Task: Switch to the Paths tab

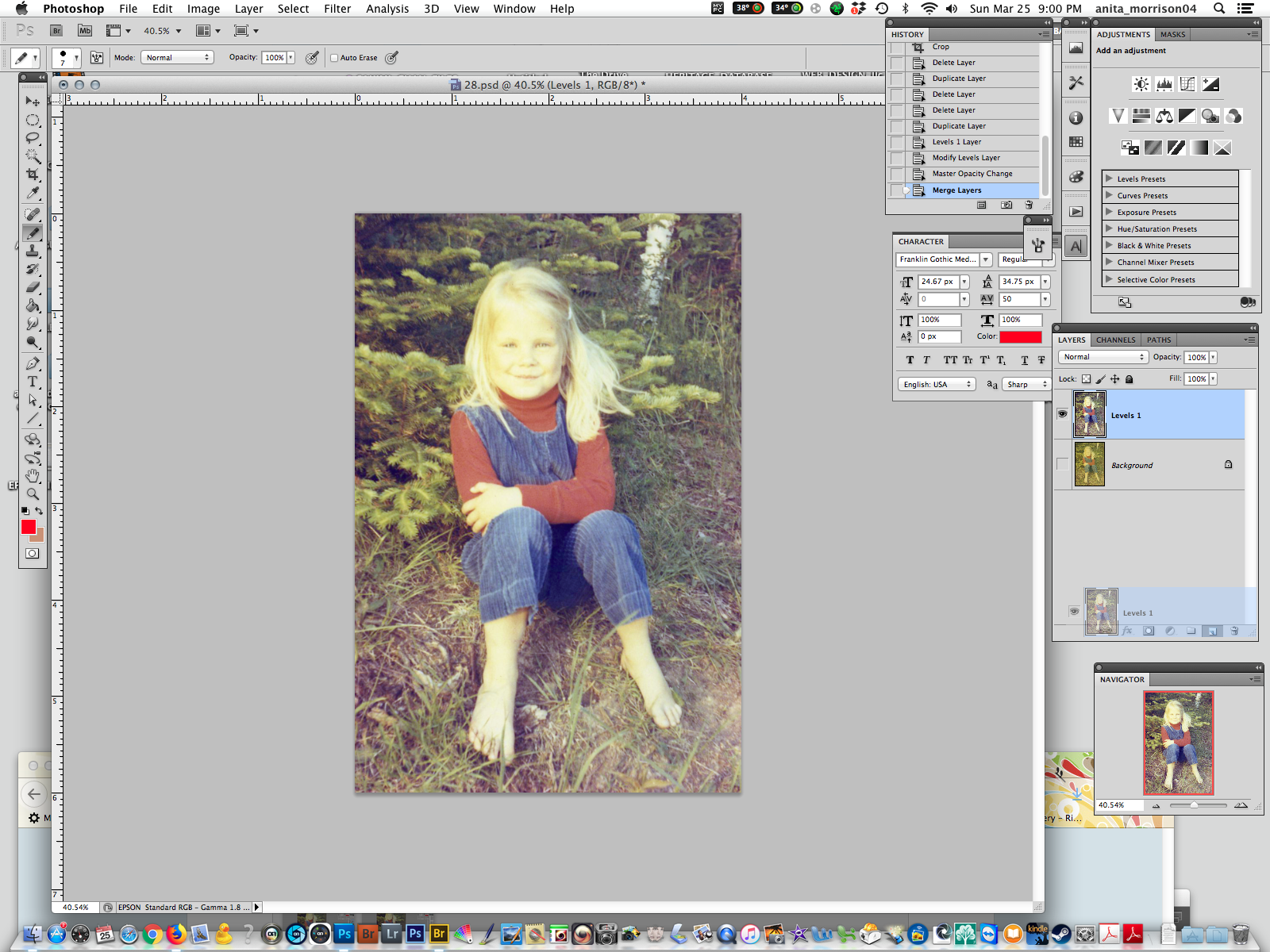Action: pos(1159,340)
